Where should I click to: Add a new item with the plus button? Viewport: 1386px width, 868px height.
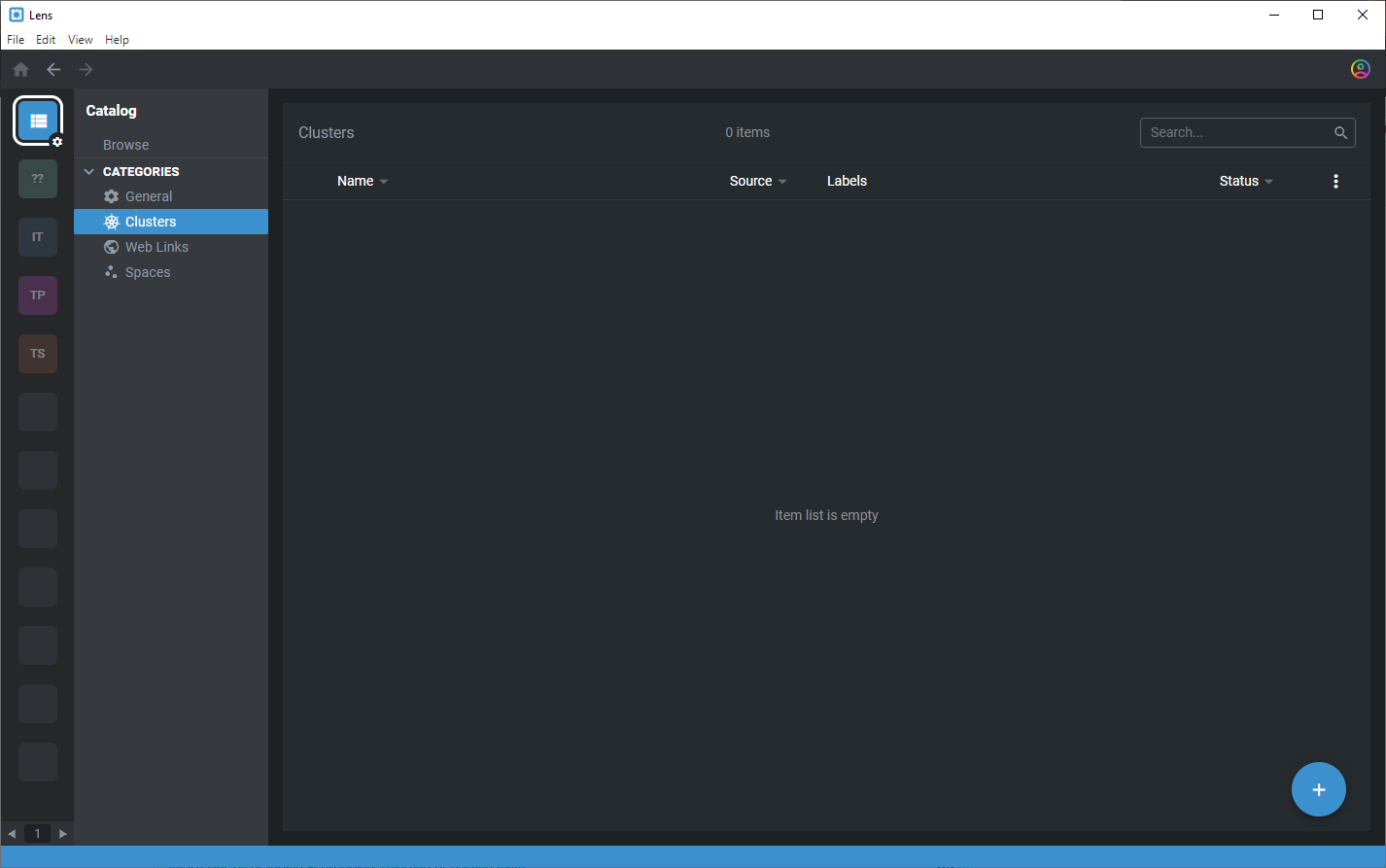[x=1319, y=789]
